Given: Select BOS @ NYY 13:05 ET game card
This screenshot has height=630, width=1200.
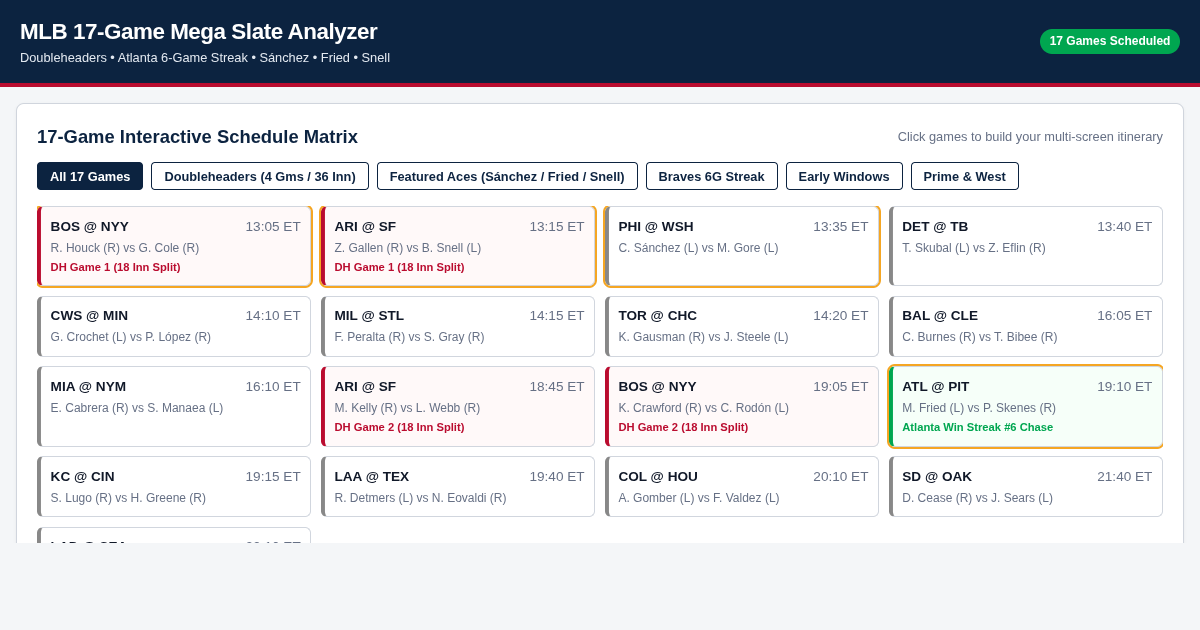Looking at the screenshot, I should click(x=174, y=246).
